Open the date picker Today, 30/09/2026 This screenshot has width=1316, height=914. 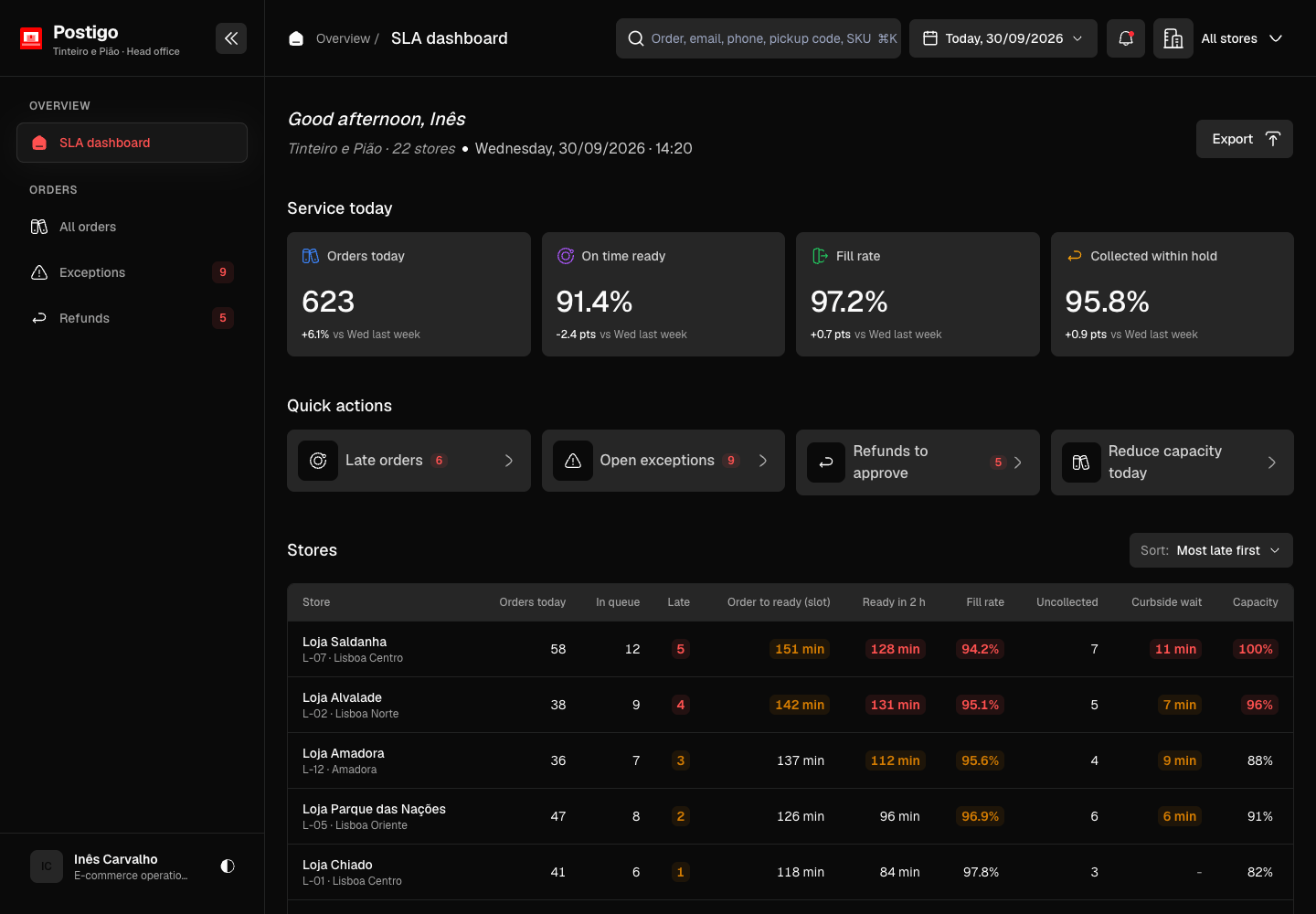[1003, 38]
